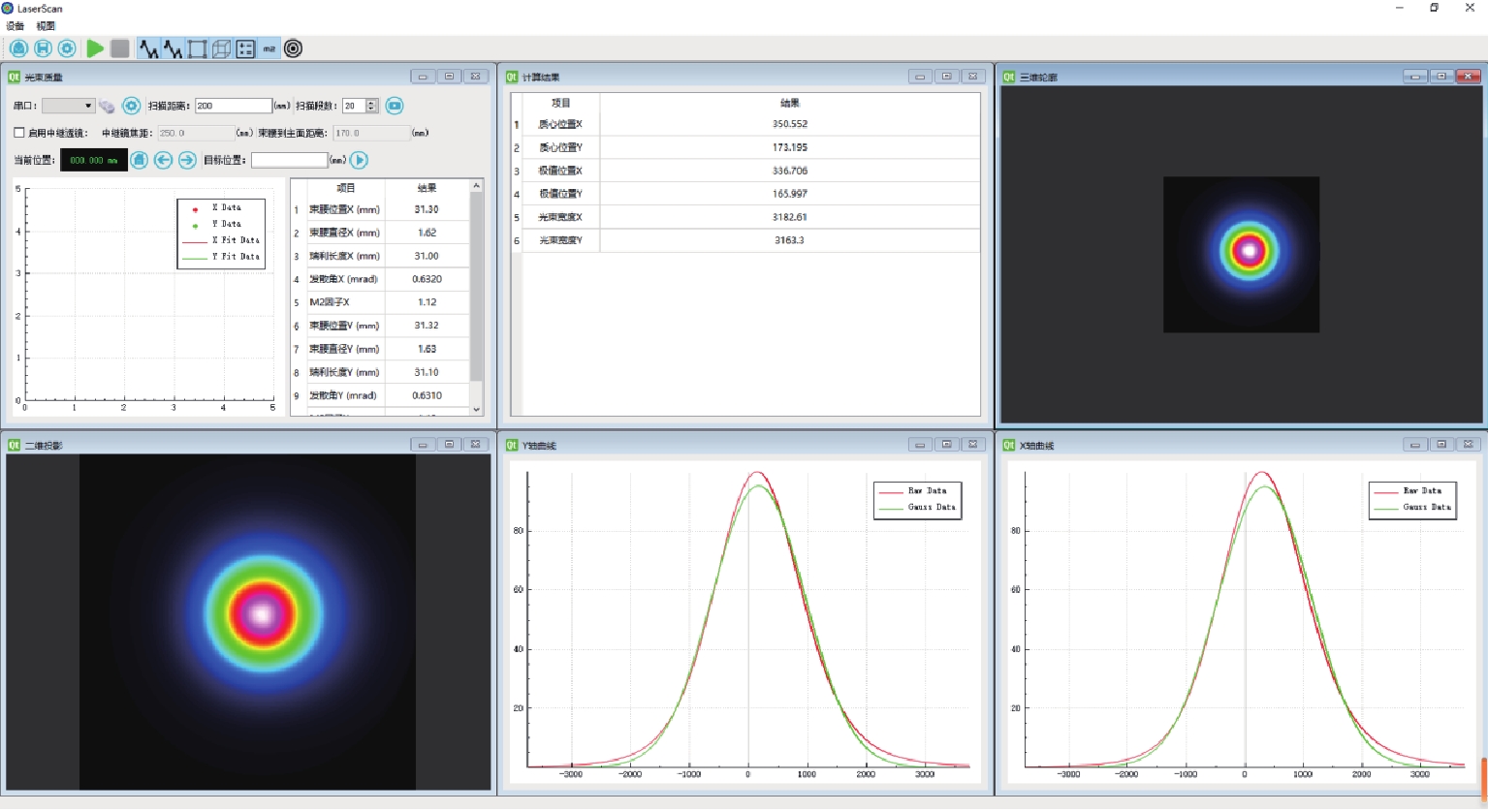Click the first round open-file toolbar icon

(x=18, y=48)
